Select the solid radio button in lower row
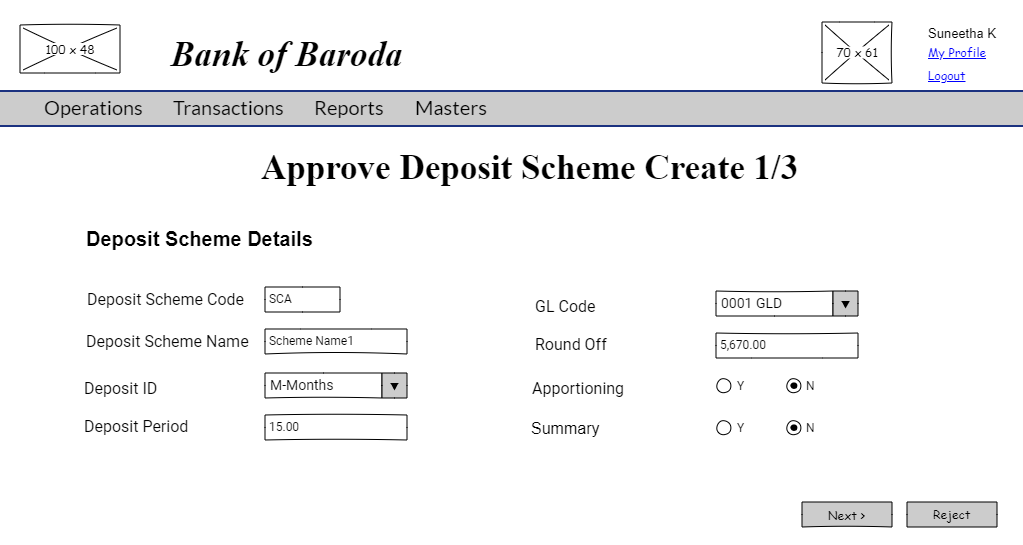This screenshot has height=545, width=1023. pos(724,428)
